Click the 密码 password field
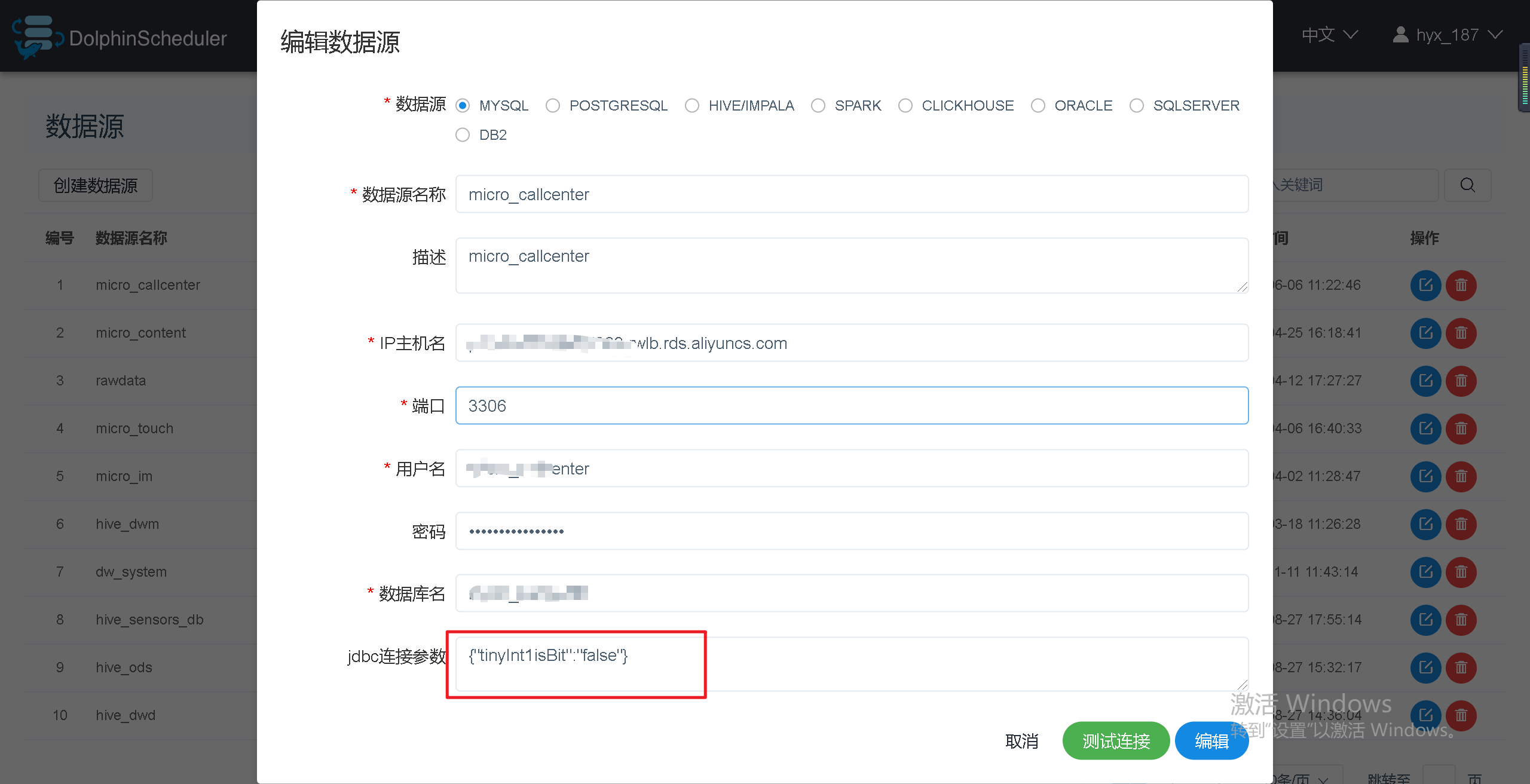The height and width of the screenshot is (784, 1530). tap(852, 531)
